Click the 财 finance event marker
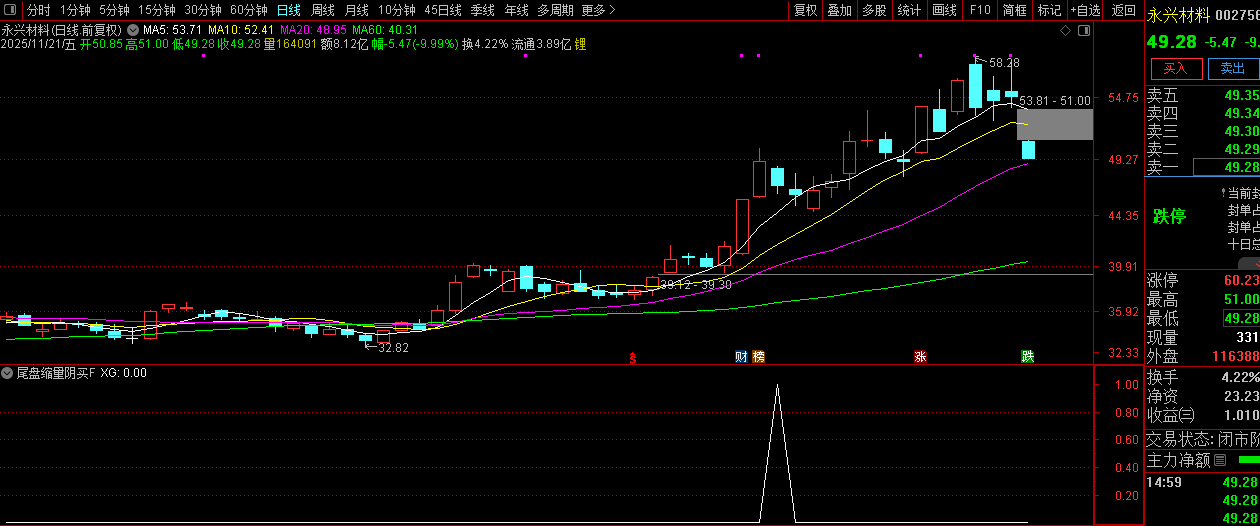Viewport: 1260px width, 526px height. click(x=741, y=356)
